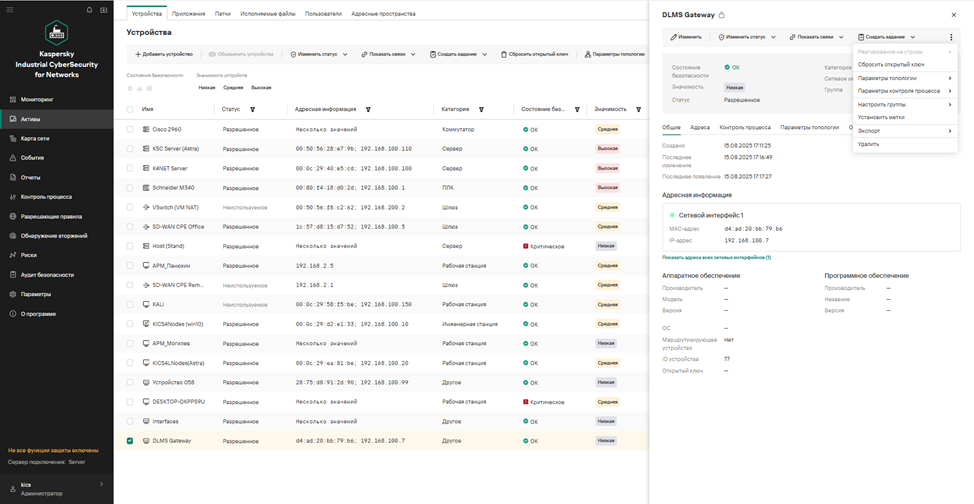Filter by Низкая device importance

[207, 88]
